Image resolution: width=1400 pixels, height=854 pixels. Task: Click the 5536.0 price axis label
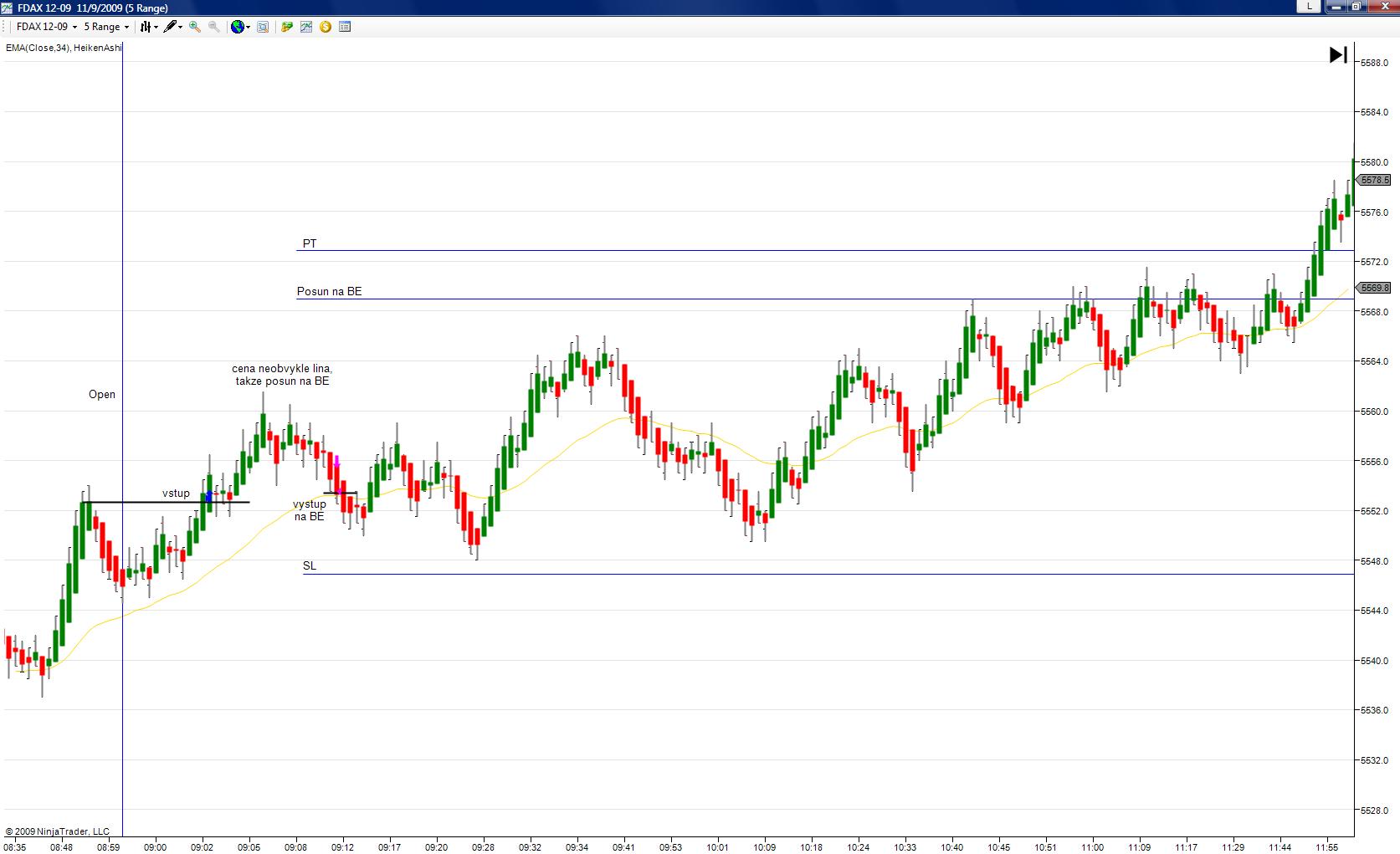(x=1375, y=710)
